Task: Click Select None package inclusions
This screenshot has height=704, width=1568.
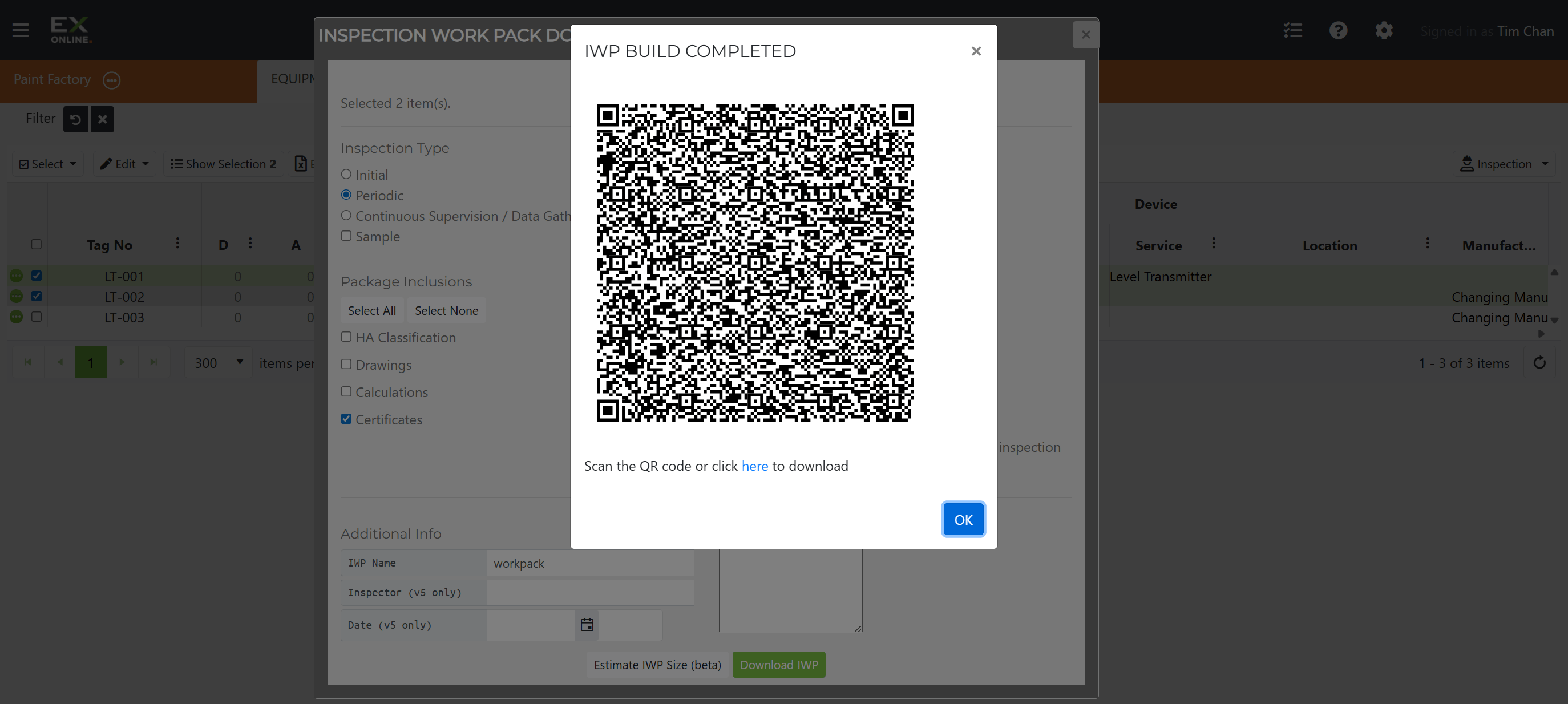Action: (x=446, y=310)
